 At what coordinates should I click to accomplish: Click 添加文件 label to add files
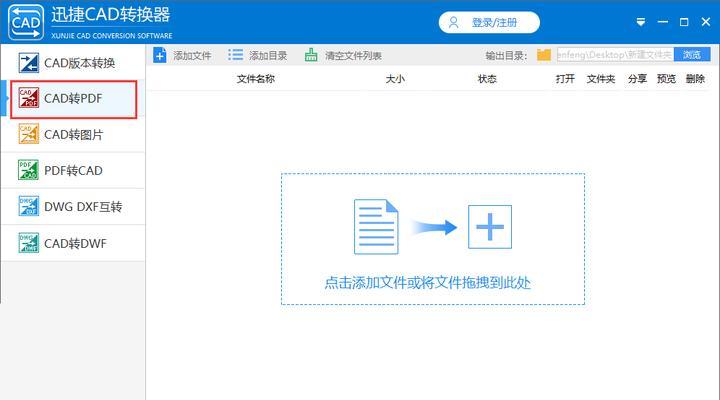point(192,56)
